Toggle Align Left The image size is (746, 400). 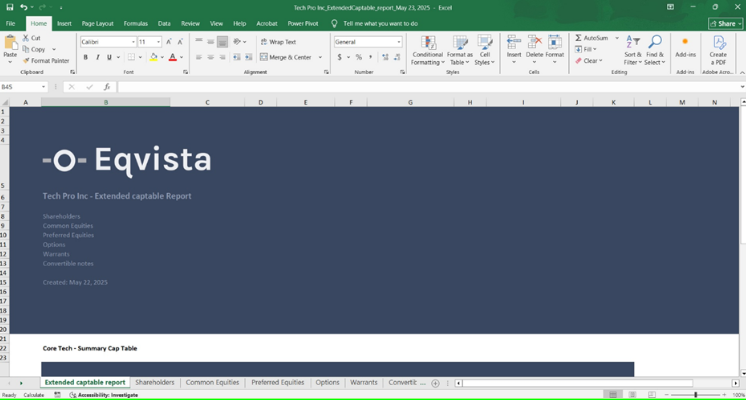(199, 57)
